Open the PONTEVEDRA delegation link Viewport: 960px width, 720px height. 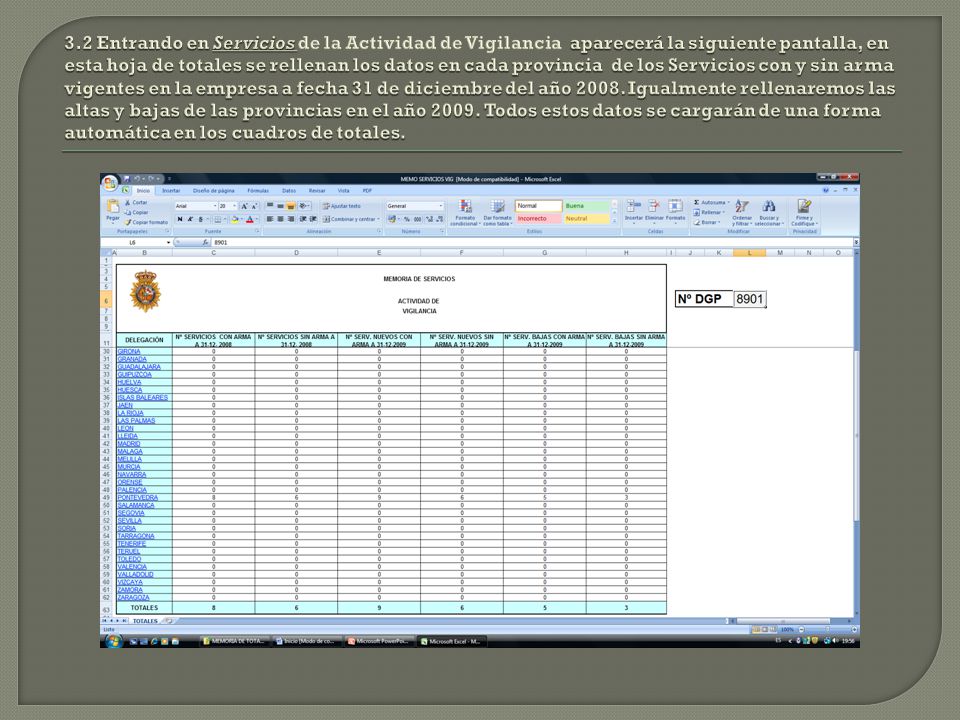click(x=138, y=498)
